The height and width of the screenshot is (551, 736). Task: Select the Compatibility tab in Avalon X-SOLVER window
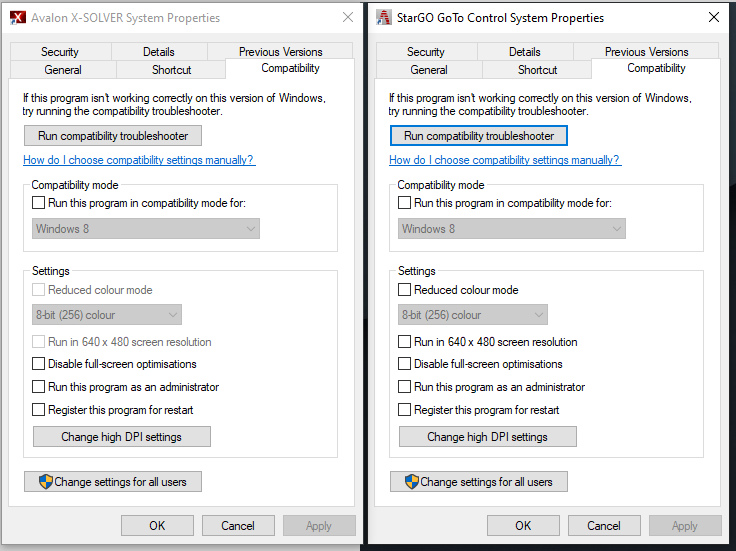pos(290,68)
